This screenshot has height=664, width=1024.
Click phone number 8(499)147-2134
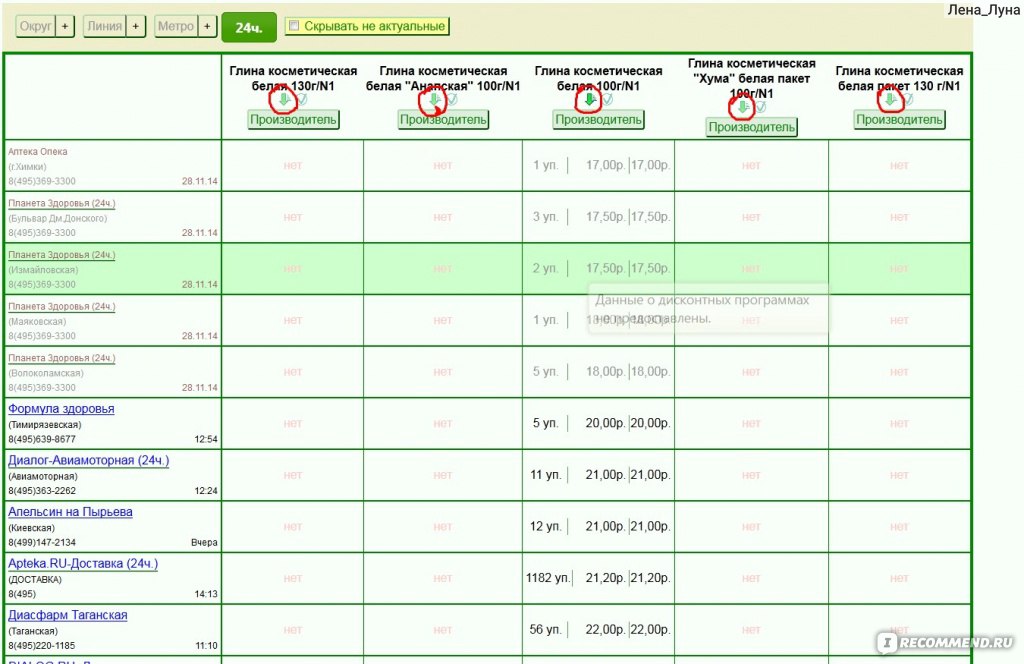coord(42,543)
